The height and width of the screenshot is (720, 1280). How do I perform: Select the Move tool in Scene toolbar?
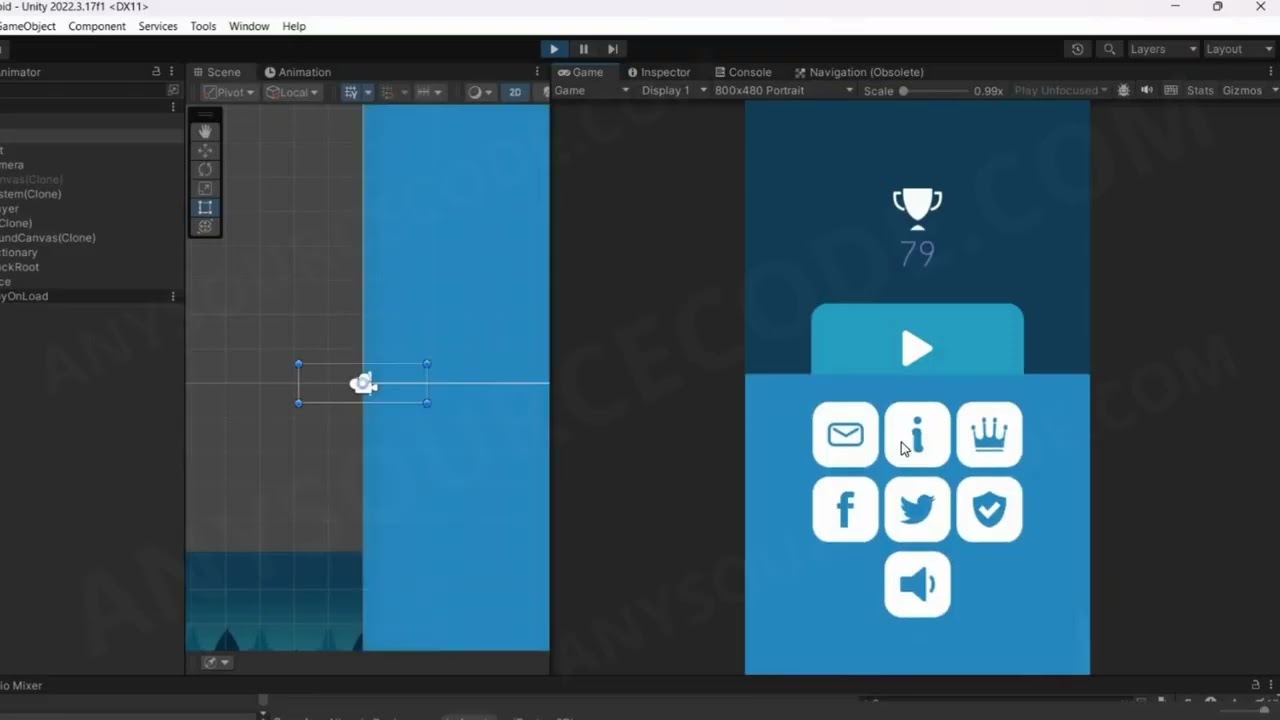point(205,150)
